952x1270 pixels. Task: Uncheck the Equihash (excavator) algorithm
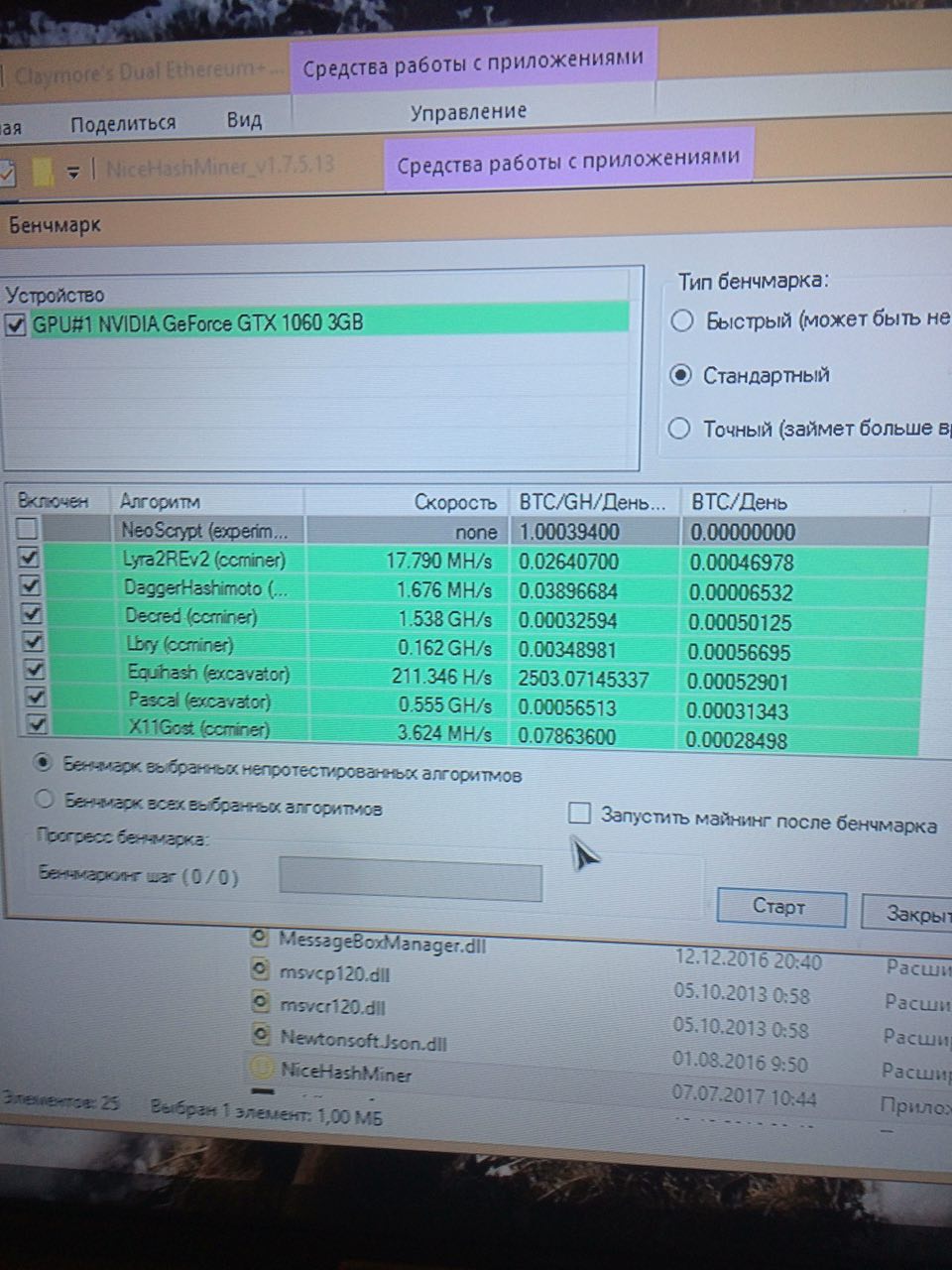(35, 672)
